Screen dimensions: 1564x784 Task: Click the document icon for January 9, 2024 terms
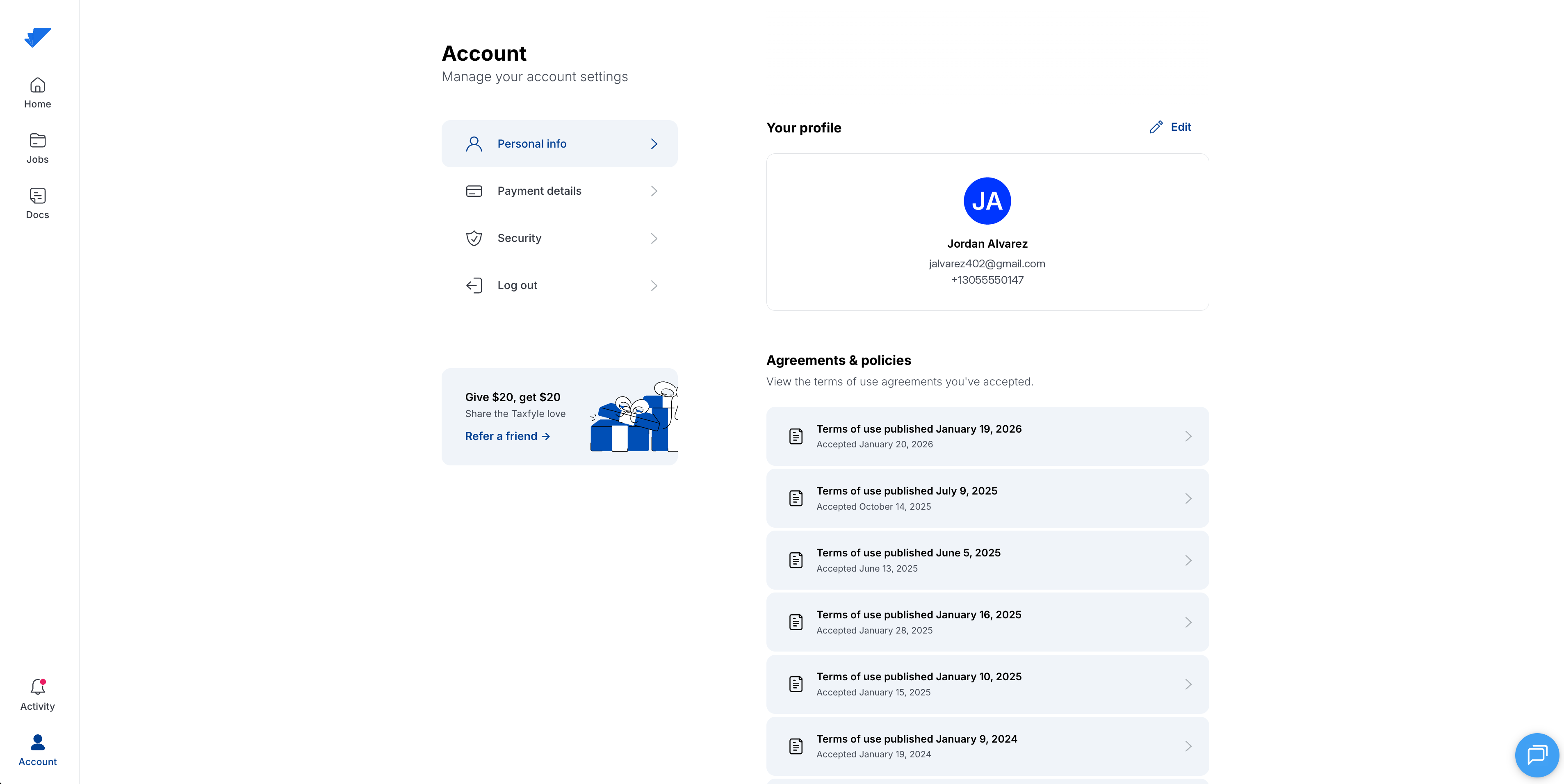[796, 746]
